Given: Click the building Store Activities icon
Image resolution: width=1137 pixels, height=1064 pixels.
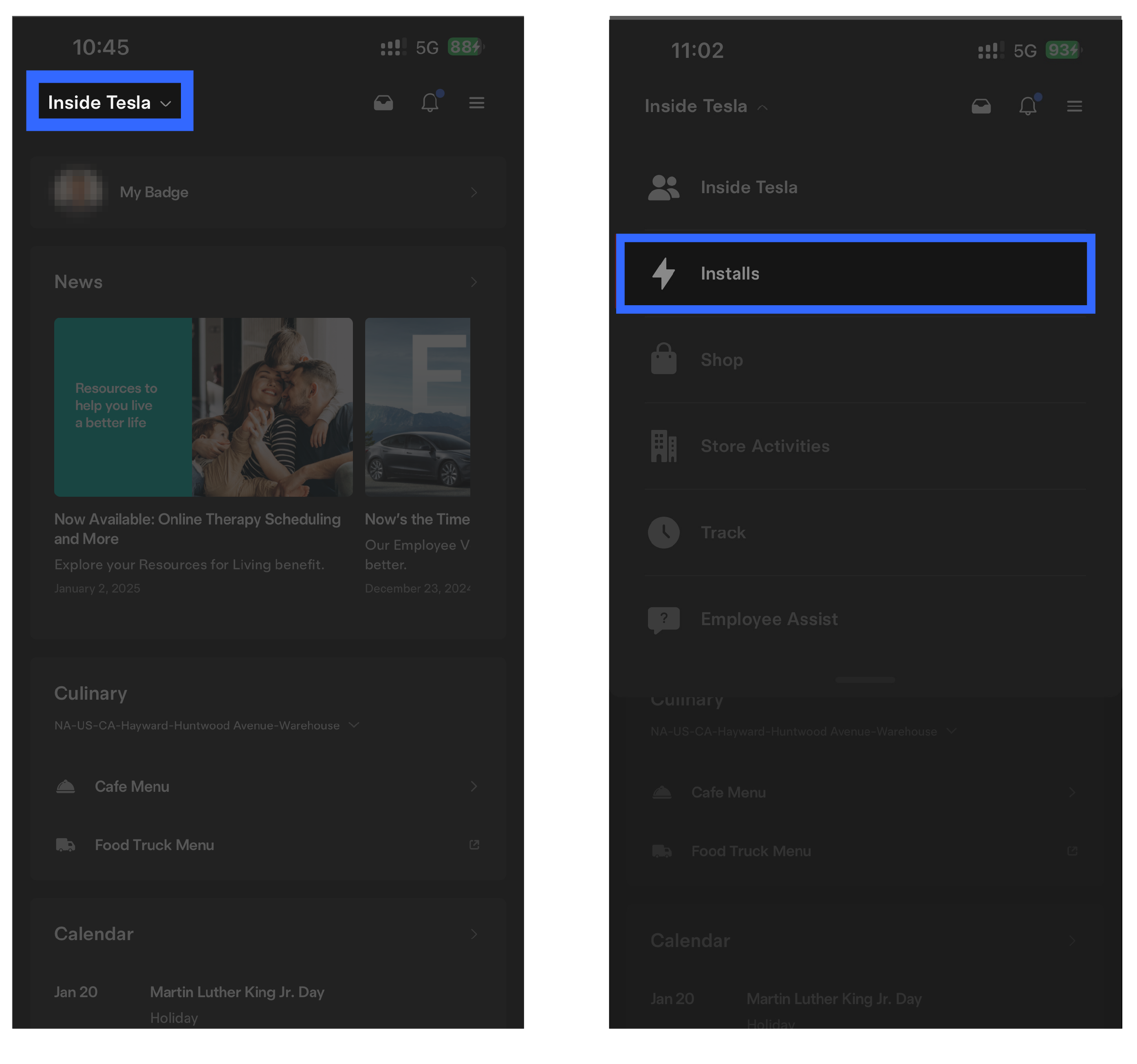Looking at the screenshot, I should coord(663,446).
